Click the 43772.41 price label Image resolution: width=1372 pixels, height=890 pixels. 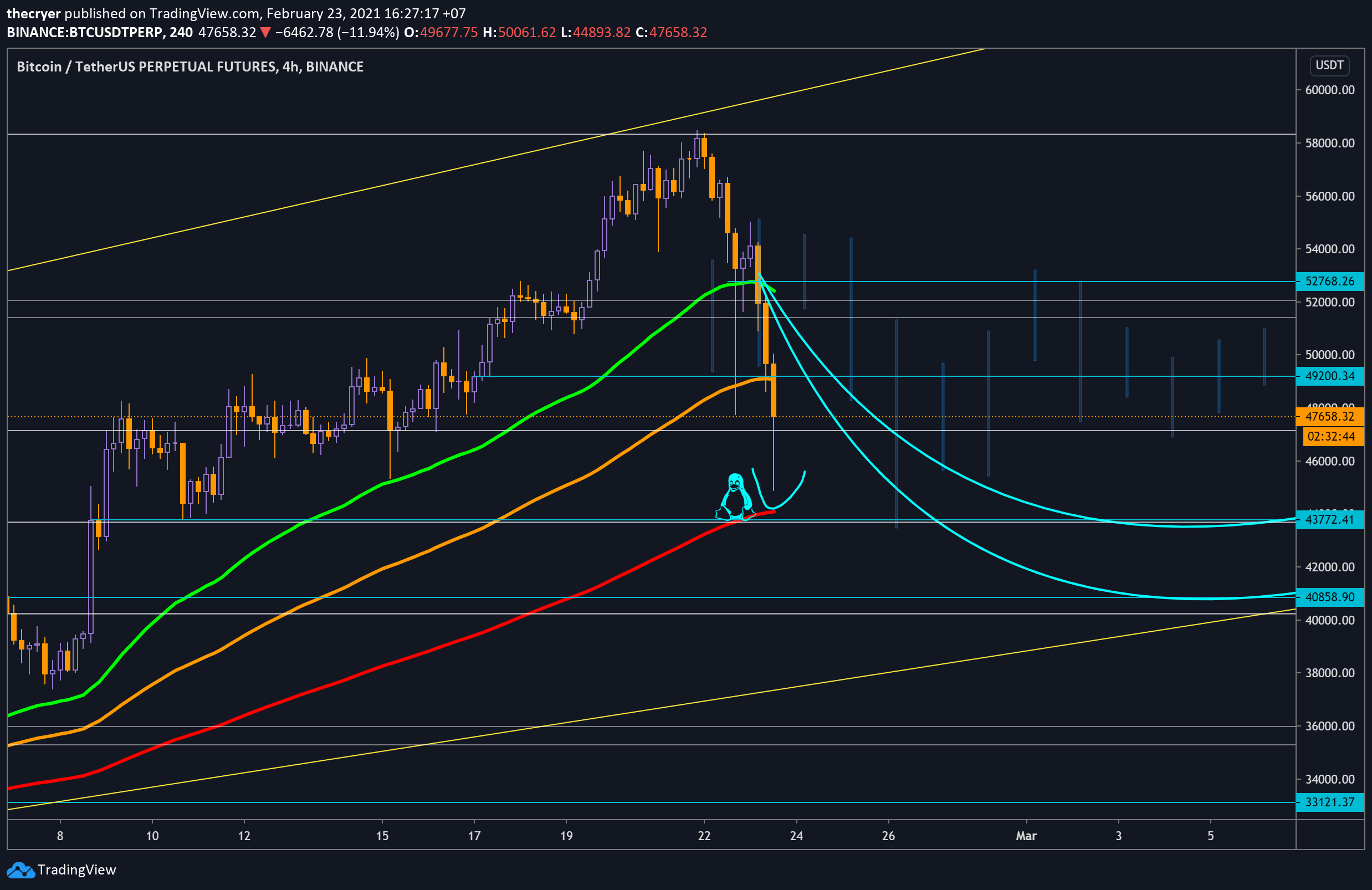coord(1329,519)
